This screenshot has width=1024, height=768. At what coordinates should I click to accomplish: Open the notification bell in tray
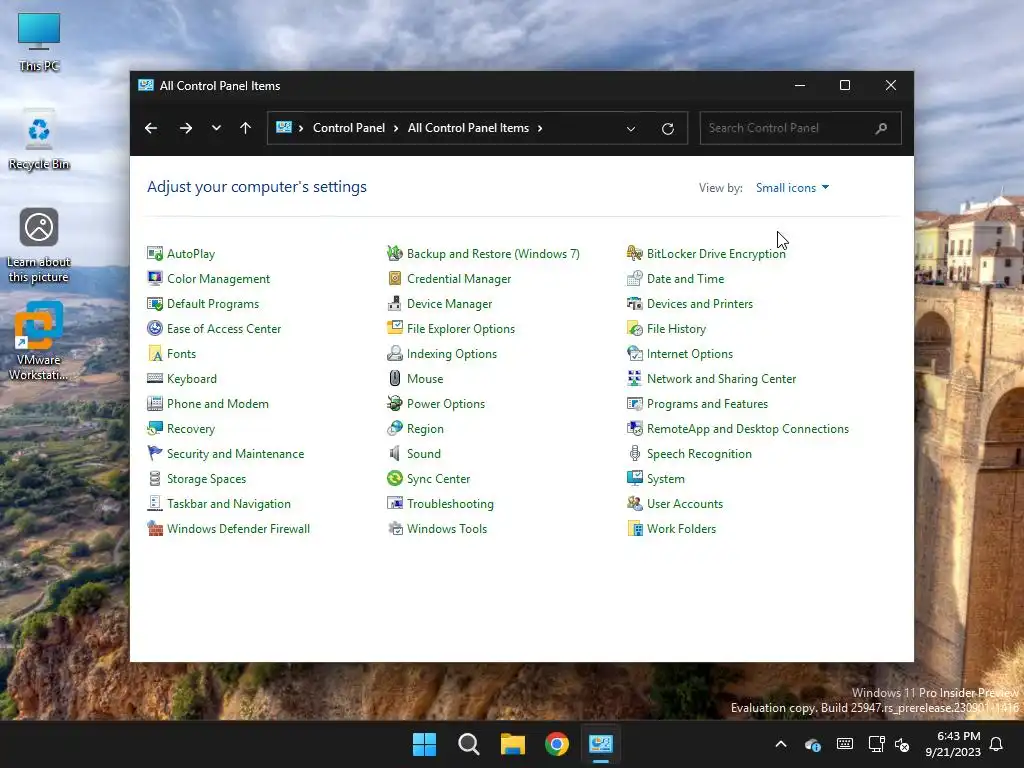coord(997,744)
